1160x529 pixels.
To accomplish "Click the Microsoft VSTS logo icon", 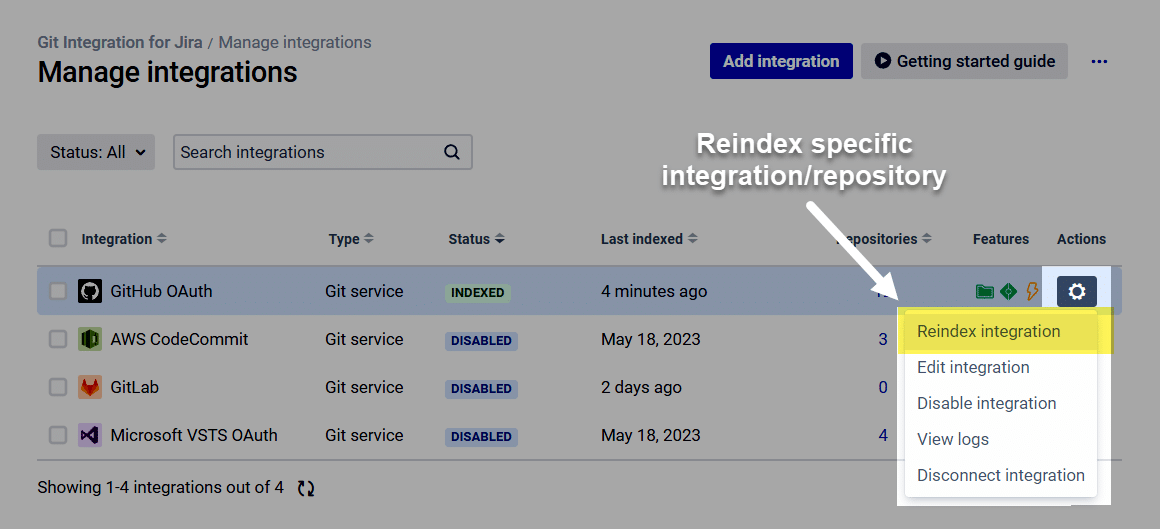I will click(90, 435).
